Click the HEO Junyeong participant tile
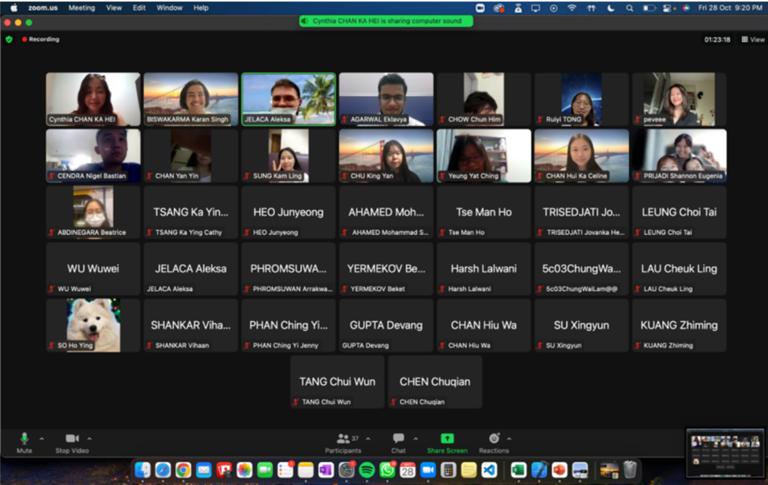 288,212
